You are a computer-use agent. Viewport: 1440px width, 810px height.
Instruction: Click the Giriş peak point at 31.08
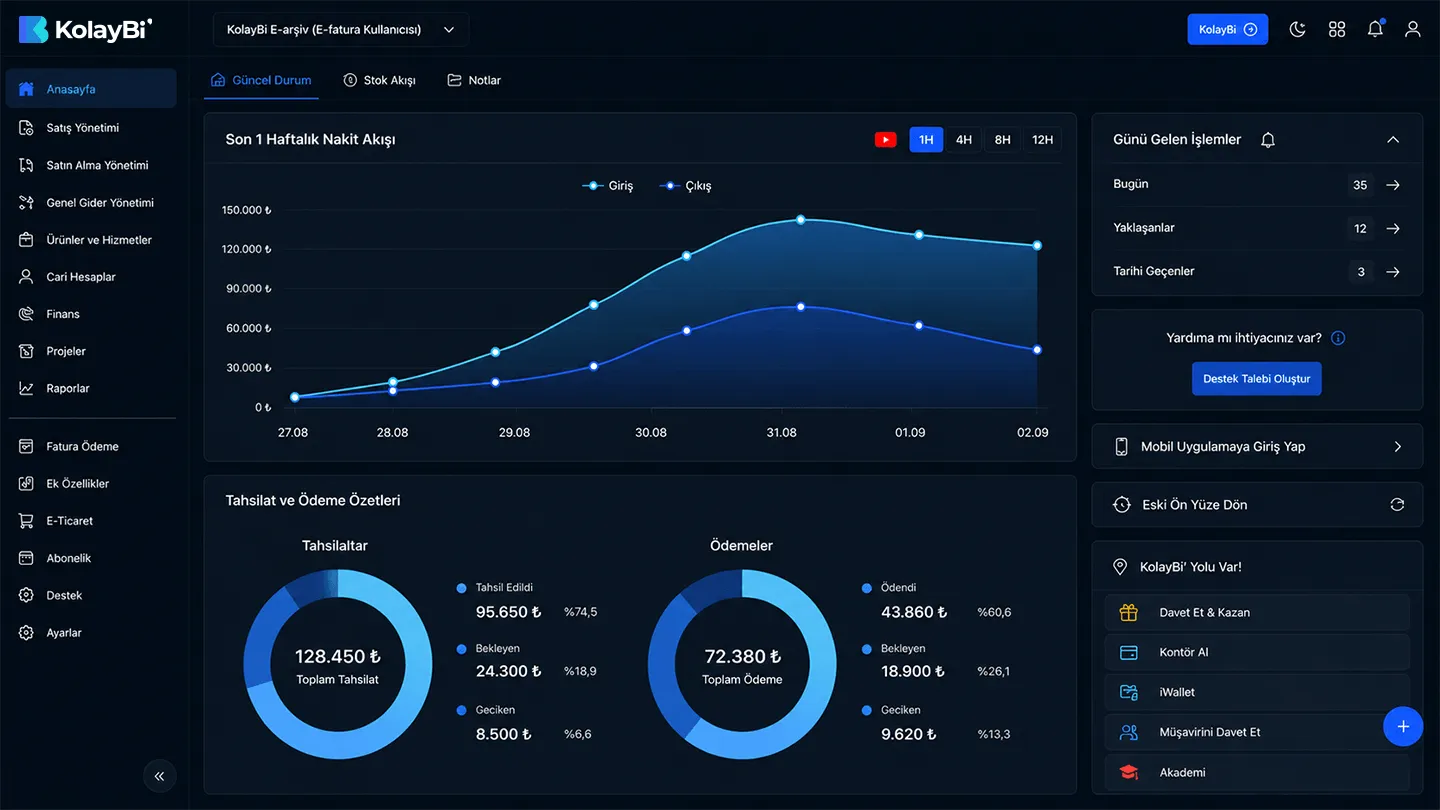coord(801,219)
